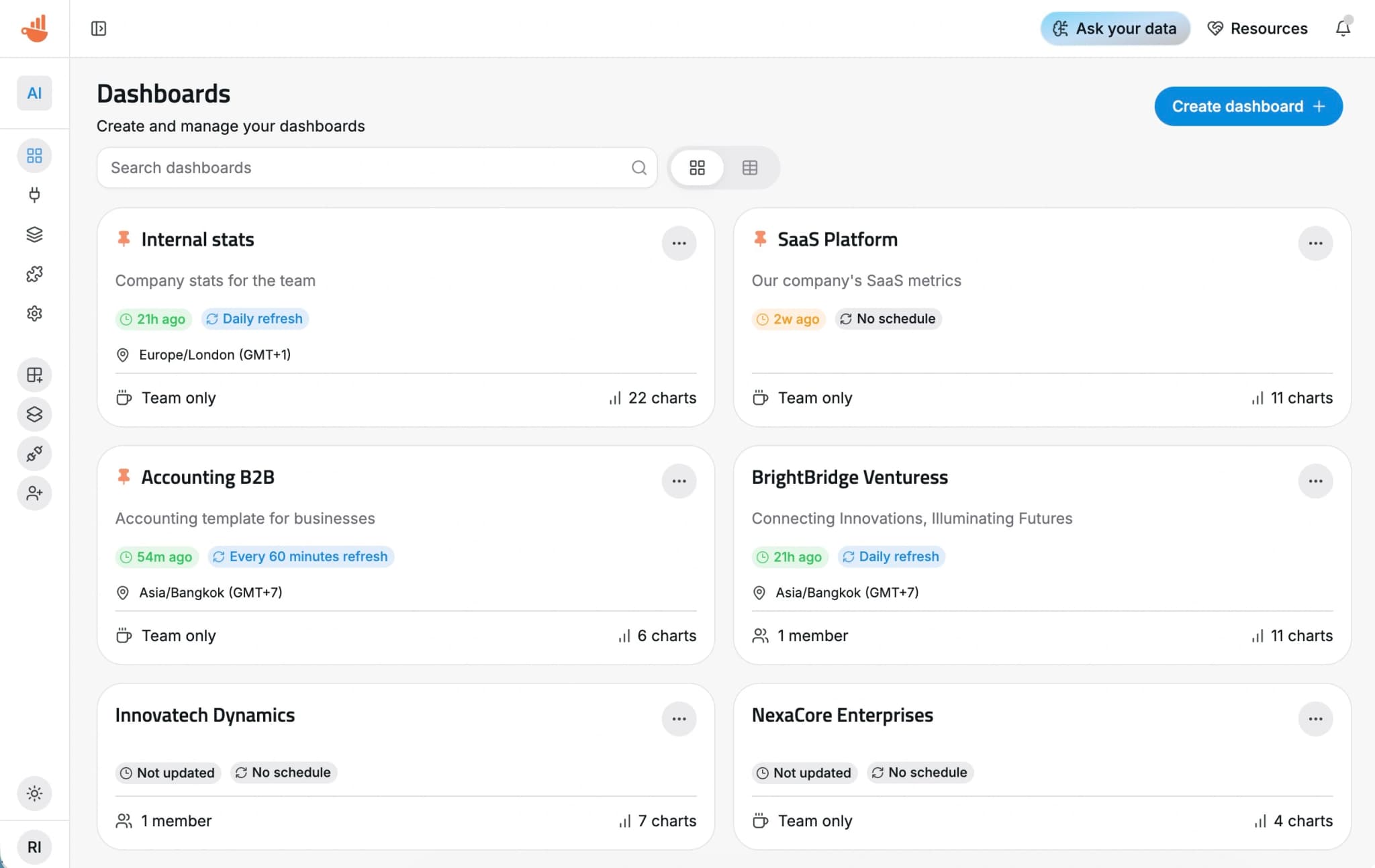Click the Ask your data pill button
The width and height of the screenshot is (1375, 868).
[x=1115, y=28]
